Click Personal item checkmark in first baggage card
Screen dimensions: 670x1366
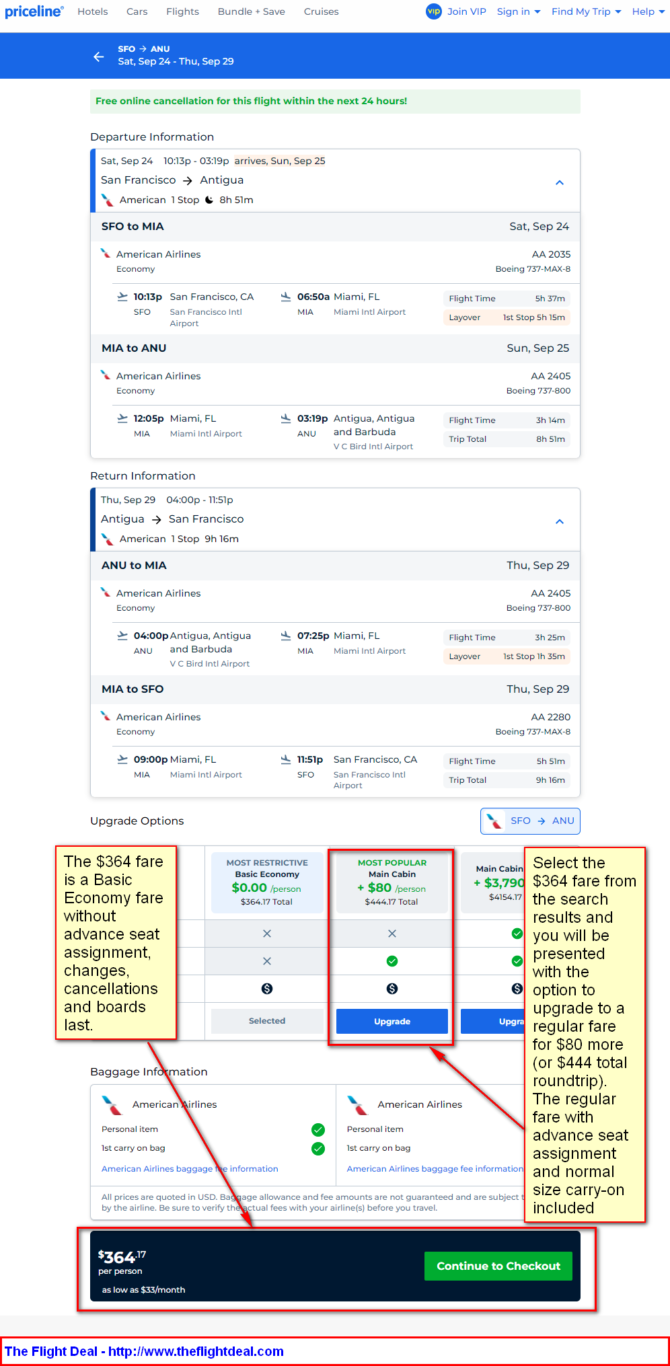318,1130
